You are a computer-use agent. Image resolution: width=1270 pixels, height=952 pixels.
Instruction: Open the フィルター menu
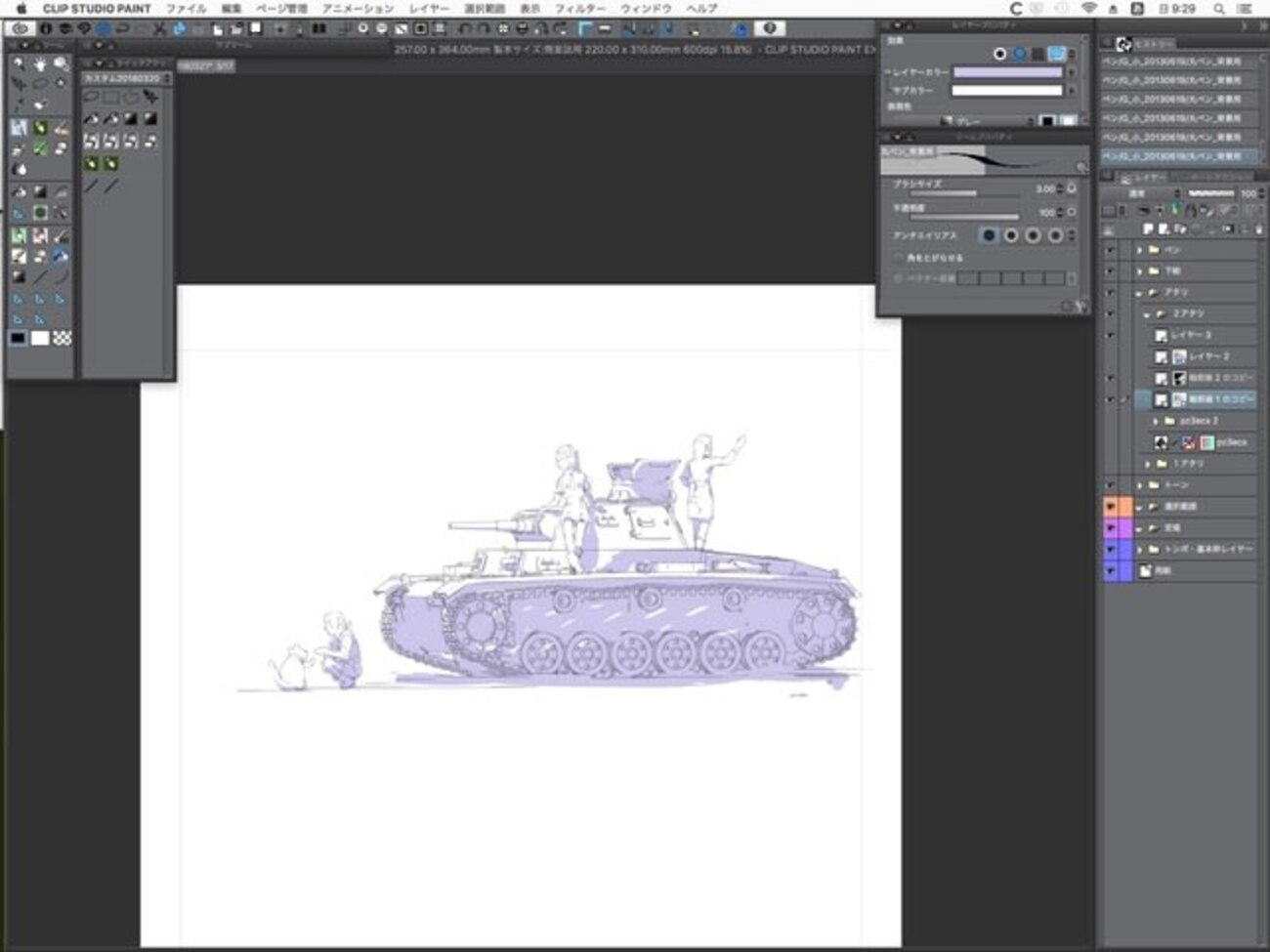pos(579,9)
